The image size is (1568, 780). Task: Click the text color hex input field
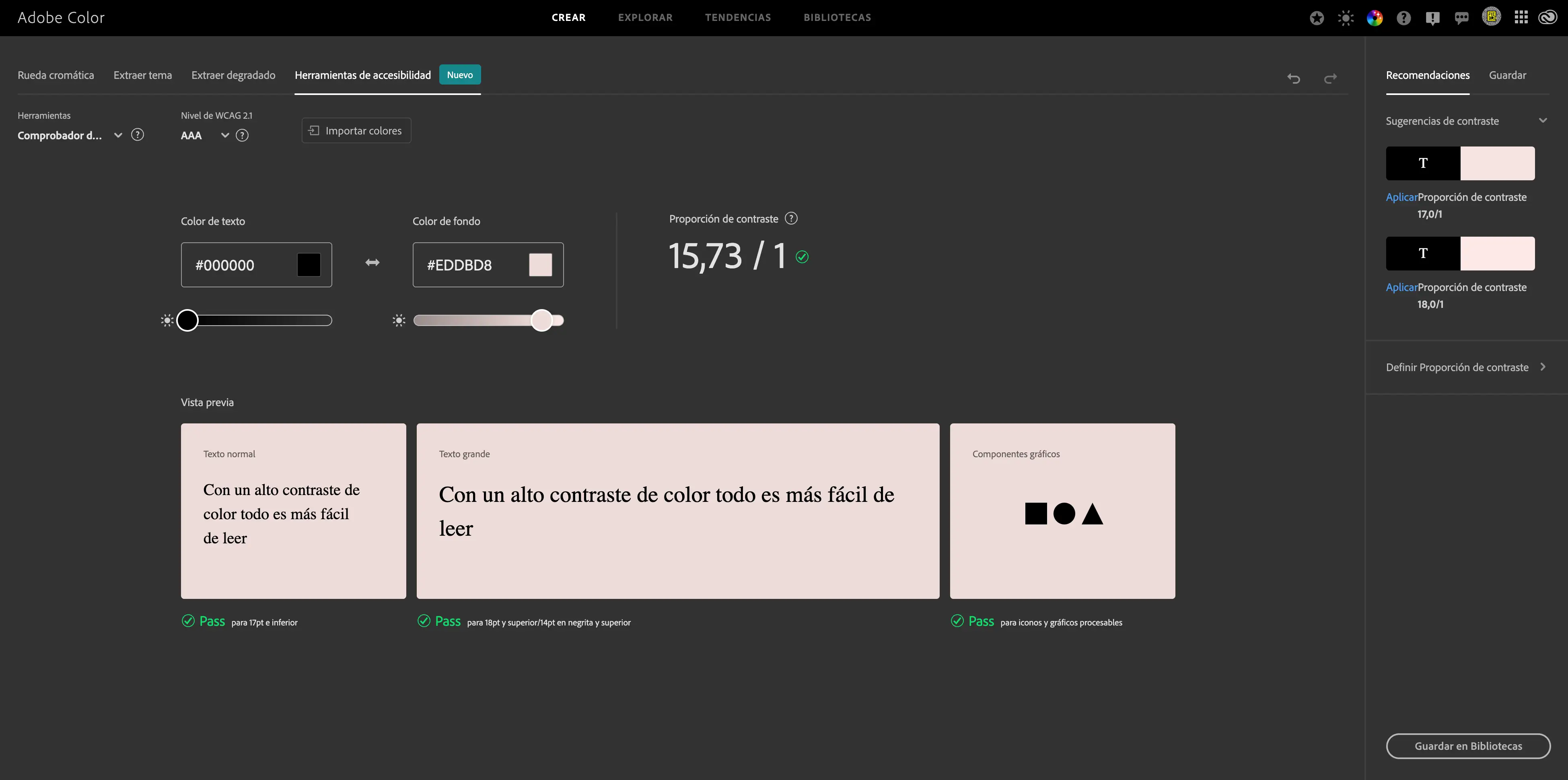pyautogui.click(x=241, y=265)
